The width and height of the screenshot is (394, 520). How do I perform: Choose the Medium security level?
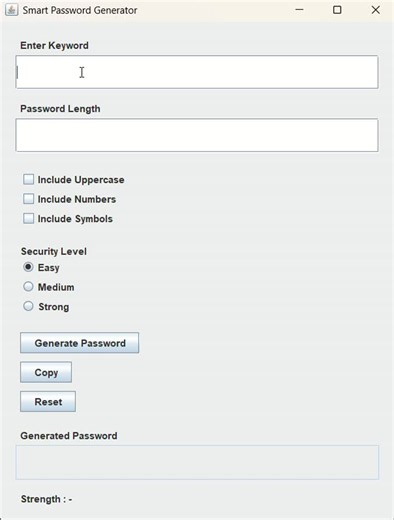[x=28, y=287]
